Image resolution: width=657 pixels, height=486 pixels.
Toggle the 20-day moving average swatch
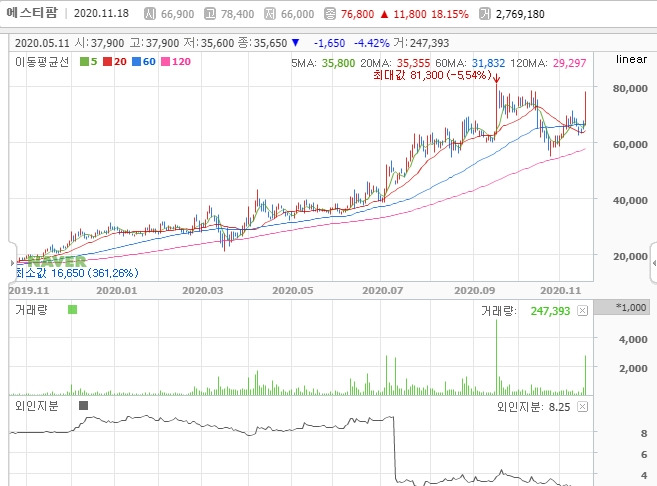pos(108,62)
